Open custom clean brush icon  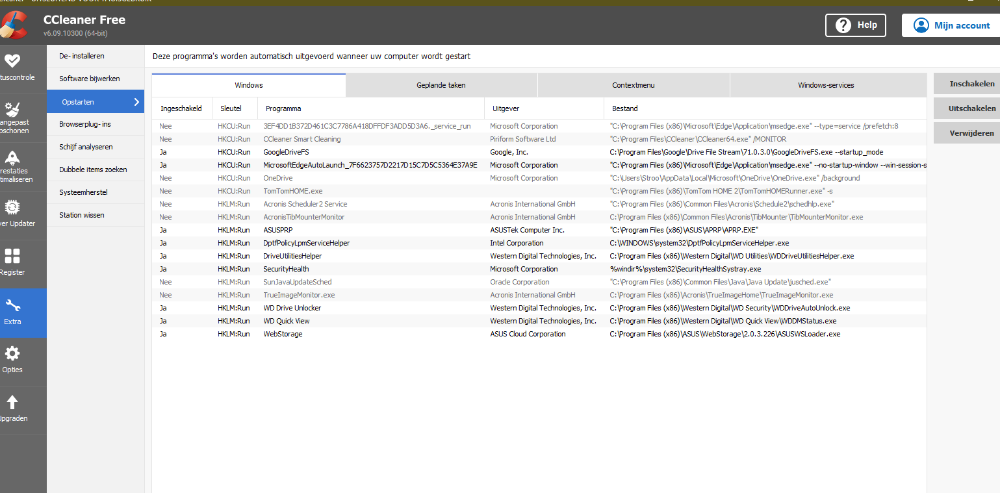[x=13, y=109]
